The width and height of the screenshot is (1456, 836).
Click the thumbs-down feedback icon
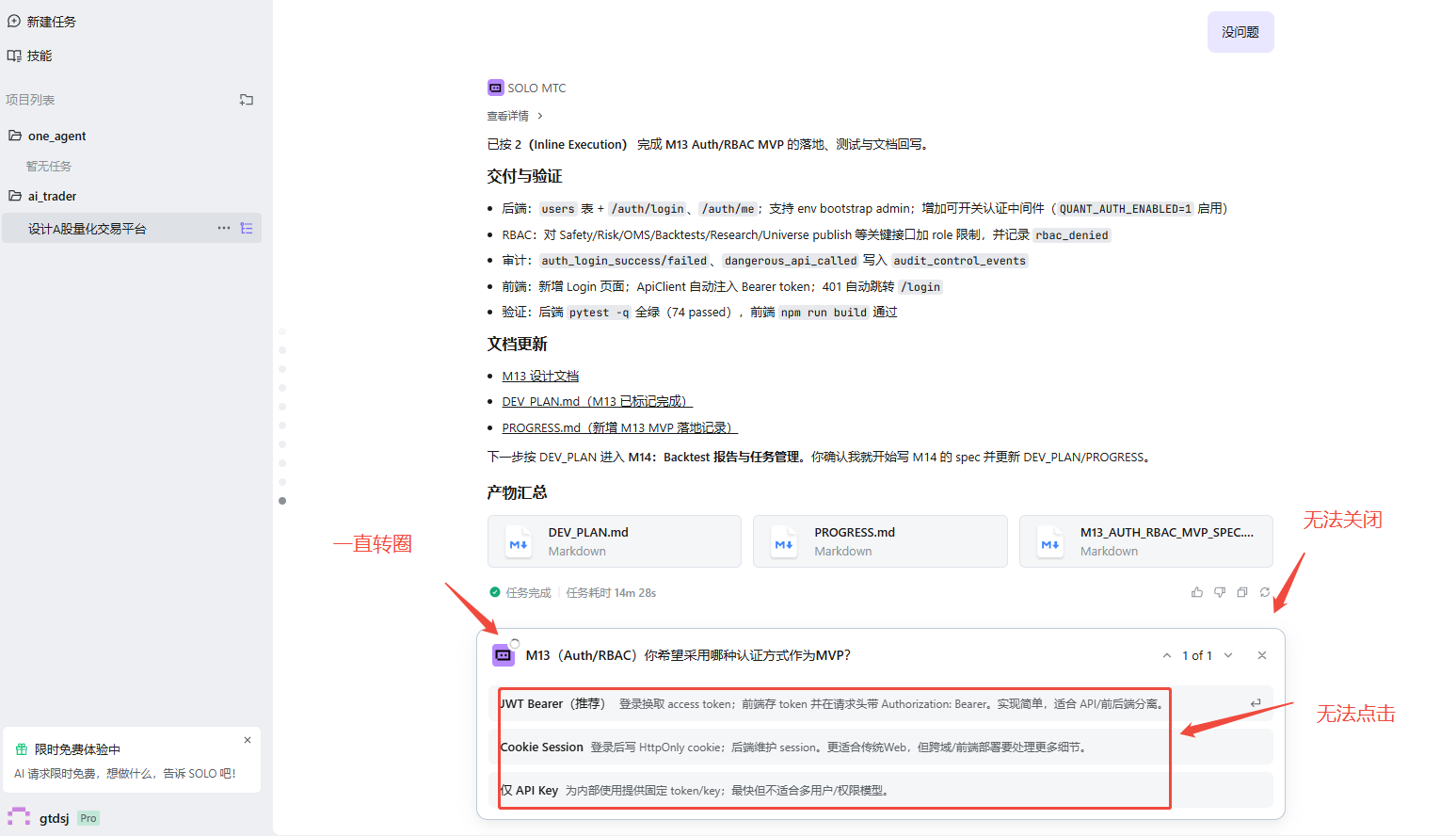[x=1219, y=592]
